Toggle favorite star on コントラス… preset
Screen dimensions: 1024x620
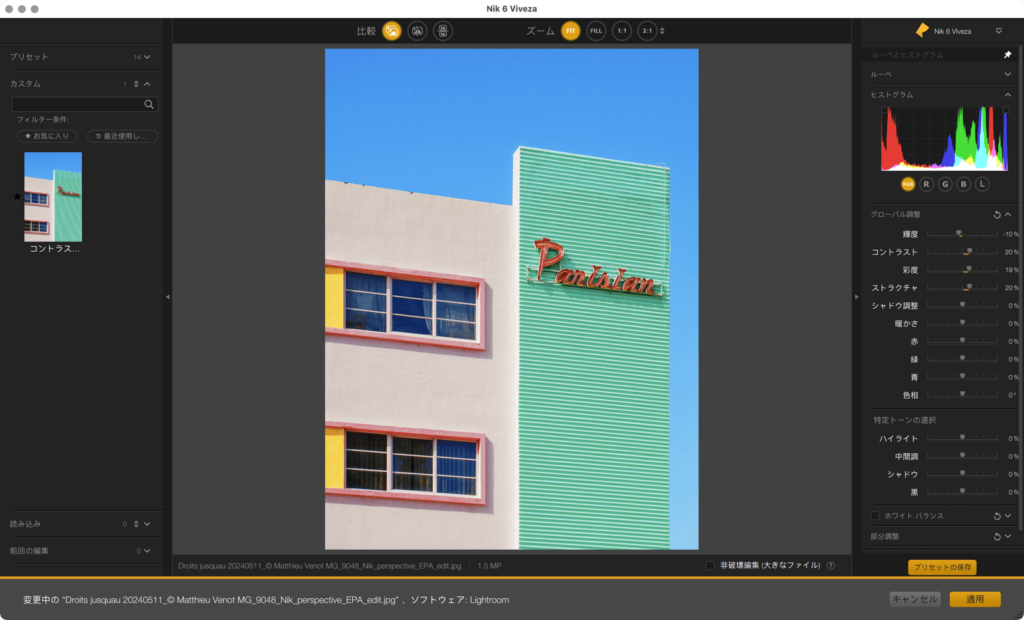[18, 197]
